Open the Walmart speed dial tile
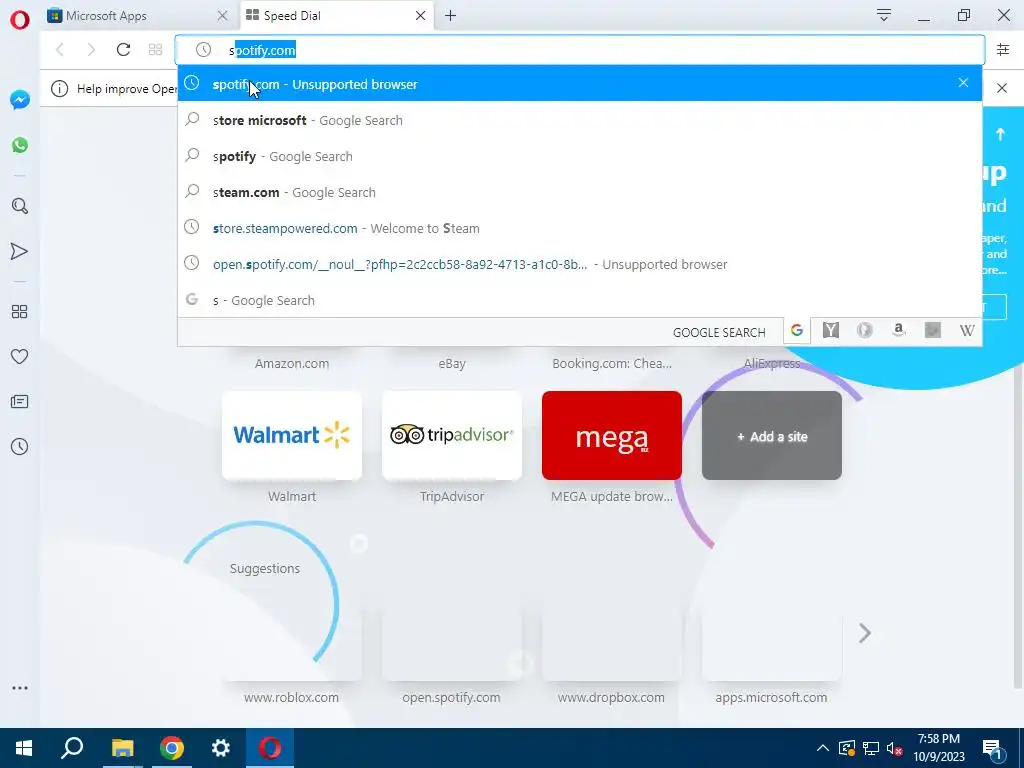 292,435
